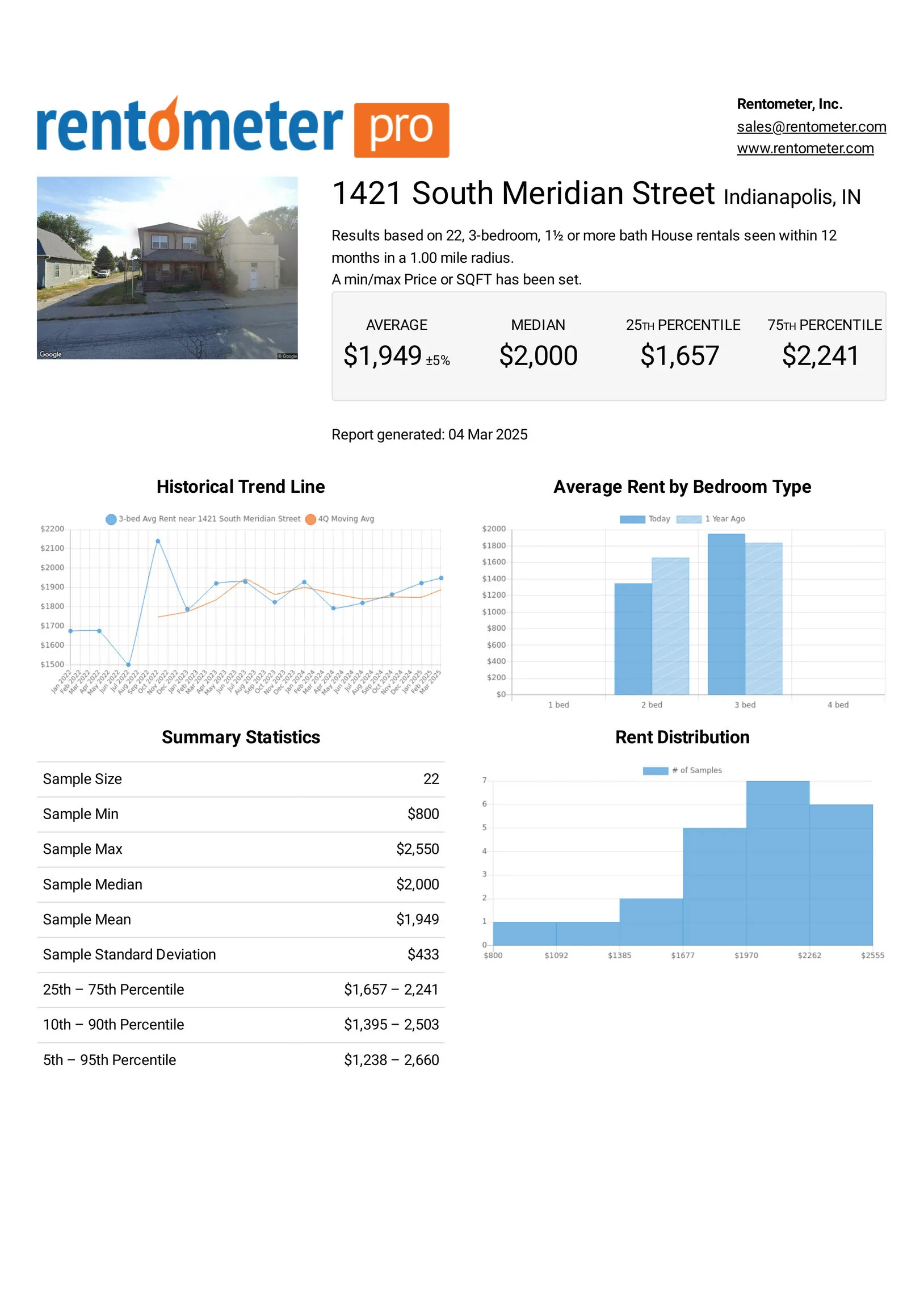Click the $2,000 median value
924x1308 pixels.
click(x=537, y=356)
